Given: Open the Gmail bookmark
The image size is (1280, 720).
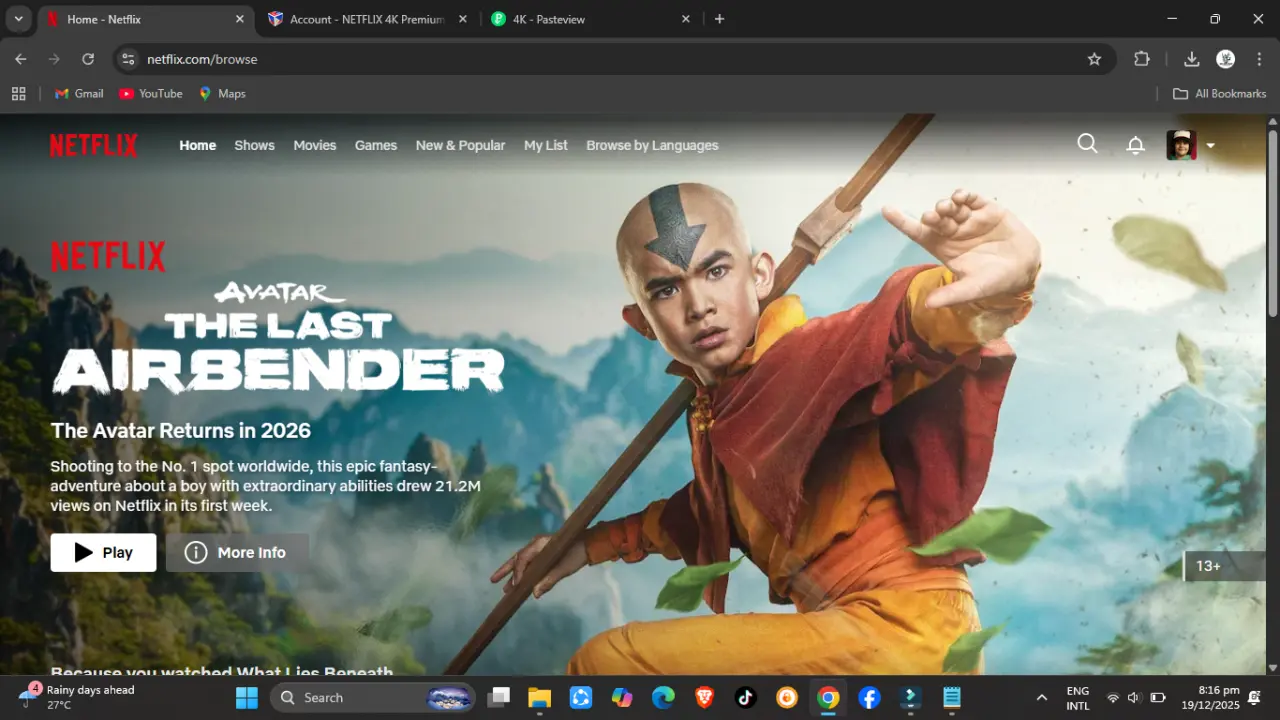Looking at the screenshot, I should (x=79, y=93).
